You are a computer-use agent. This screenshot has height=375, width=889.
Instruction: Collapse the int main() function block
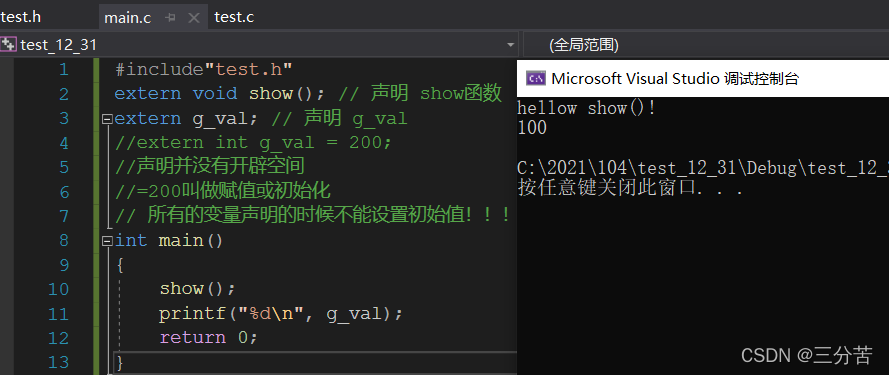[x=107, y=241]
